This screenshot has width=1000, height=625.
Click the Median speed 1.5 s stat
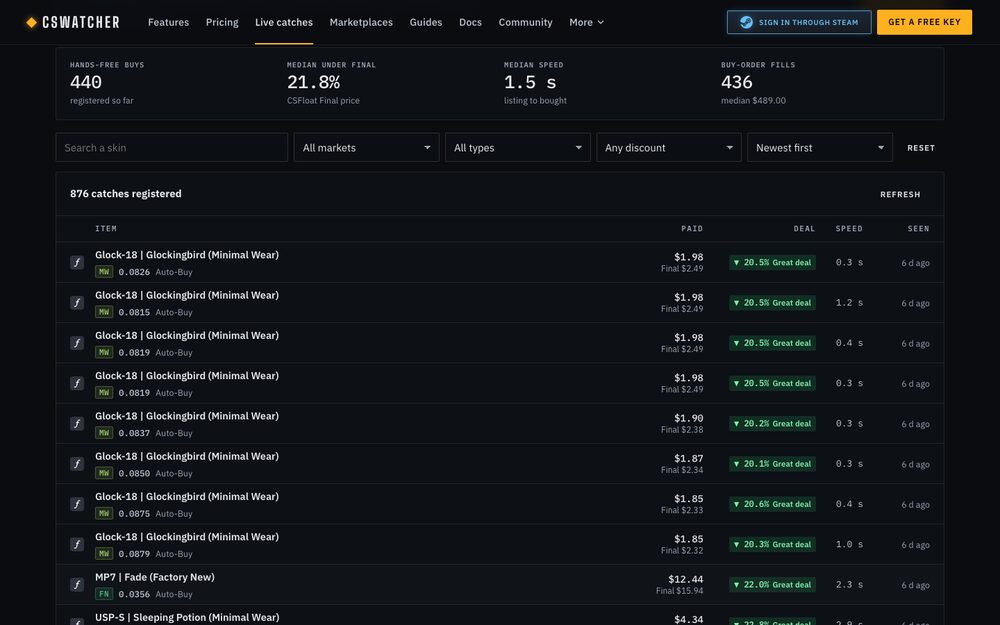[x=535, y=82]
